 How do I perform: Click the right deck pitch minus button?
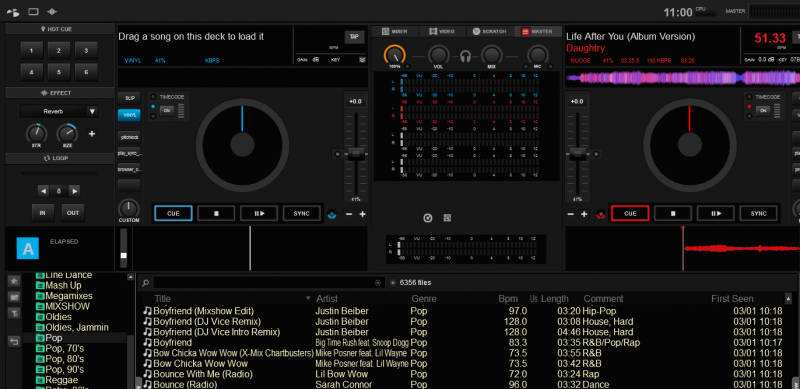click(570, 214)
